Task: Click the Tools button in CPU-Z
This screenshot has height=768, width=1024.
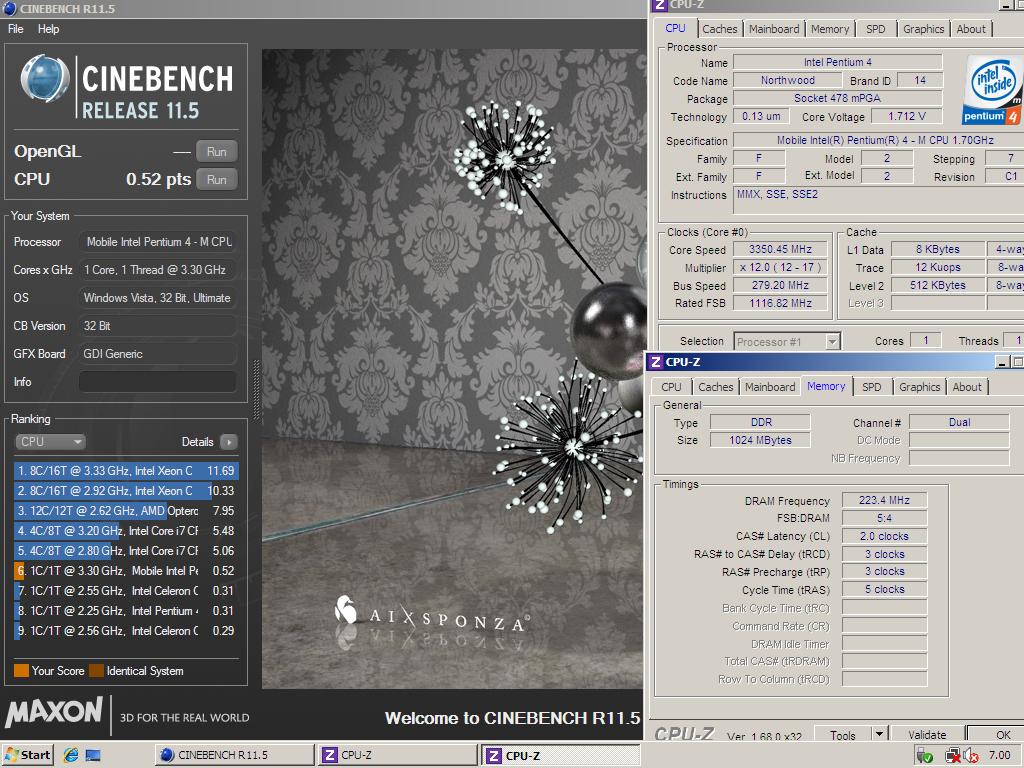Action: 842,735
